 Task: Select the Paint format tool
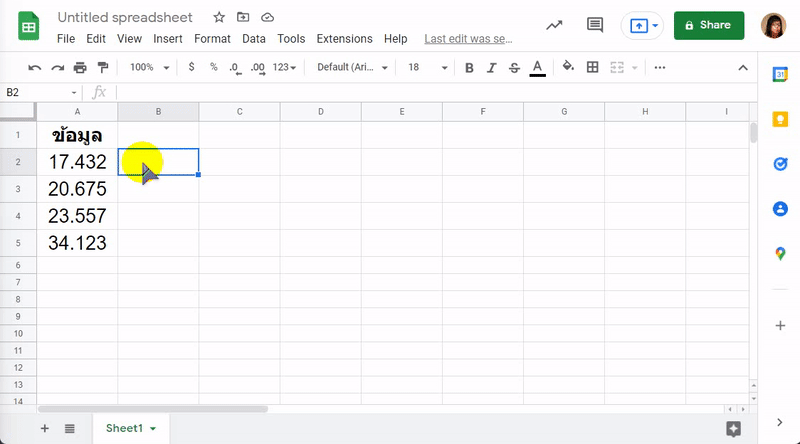[103, 67]
